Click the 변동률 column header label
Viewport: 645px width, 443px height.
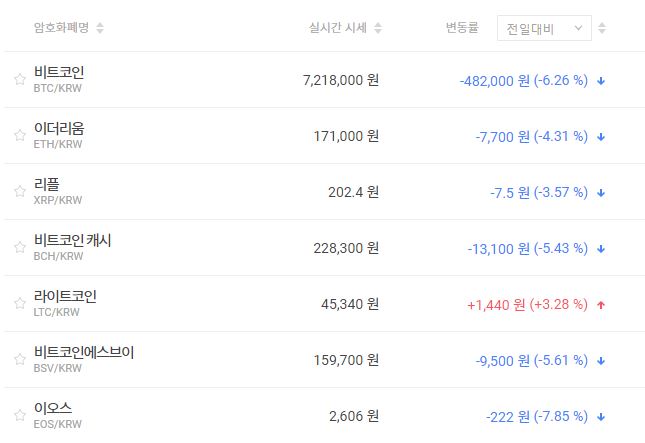click(463, 28)
